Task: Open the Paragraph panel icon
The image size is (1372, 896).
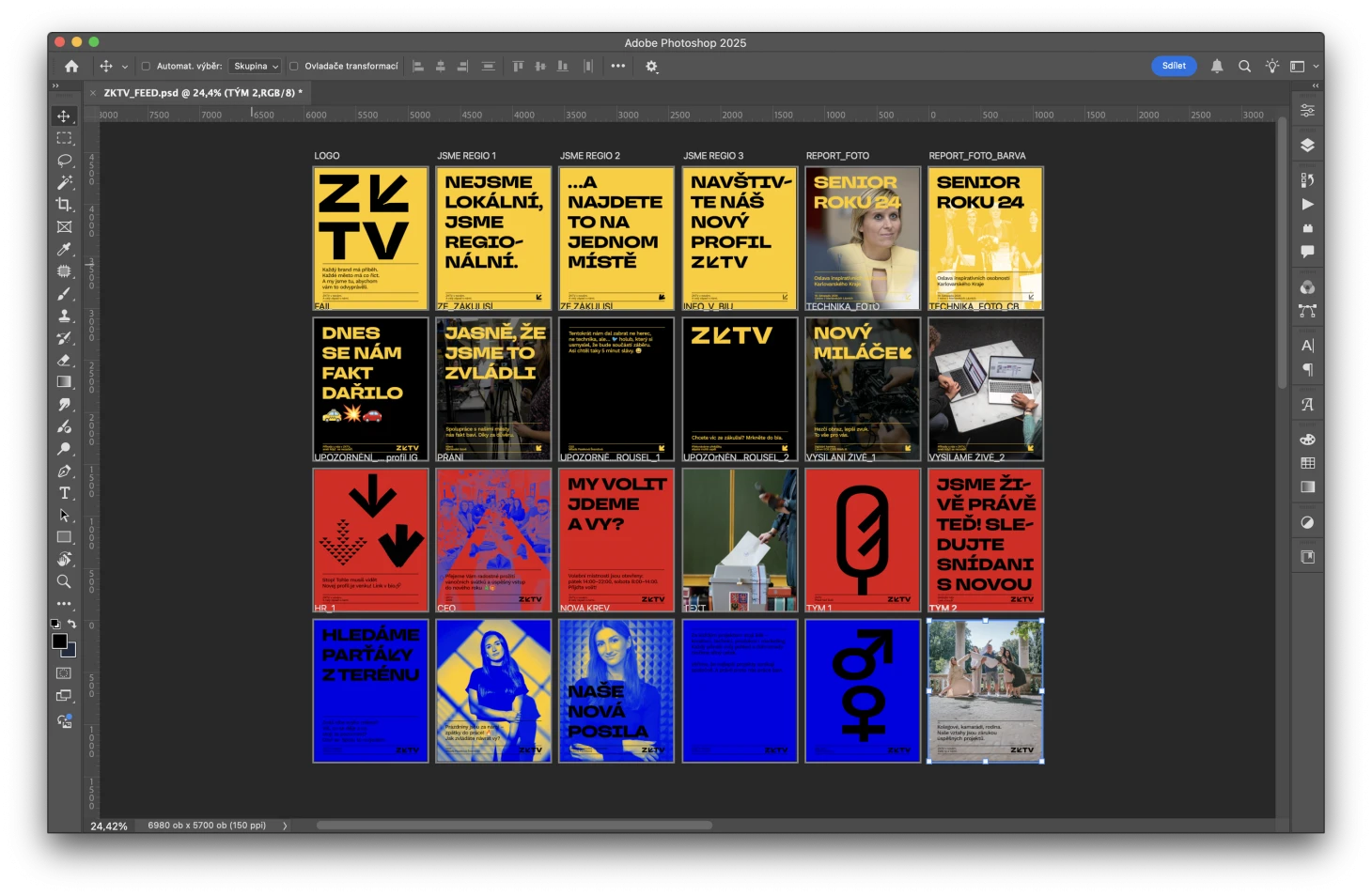Action: (x=1307, y=370)
